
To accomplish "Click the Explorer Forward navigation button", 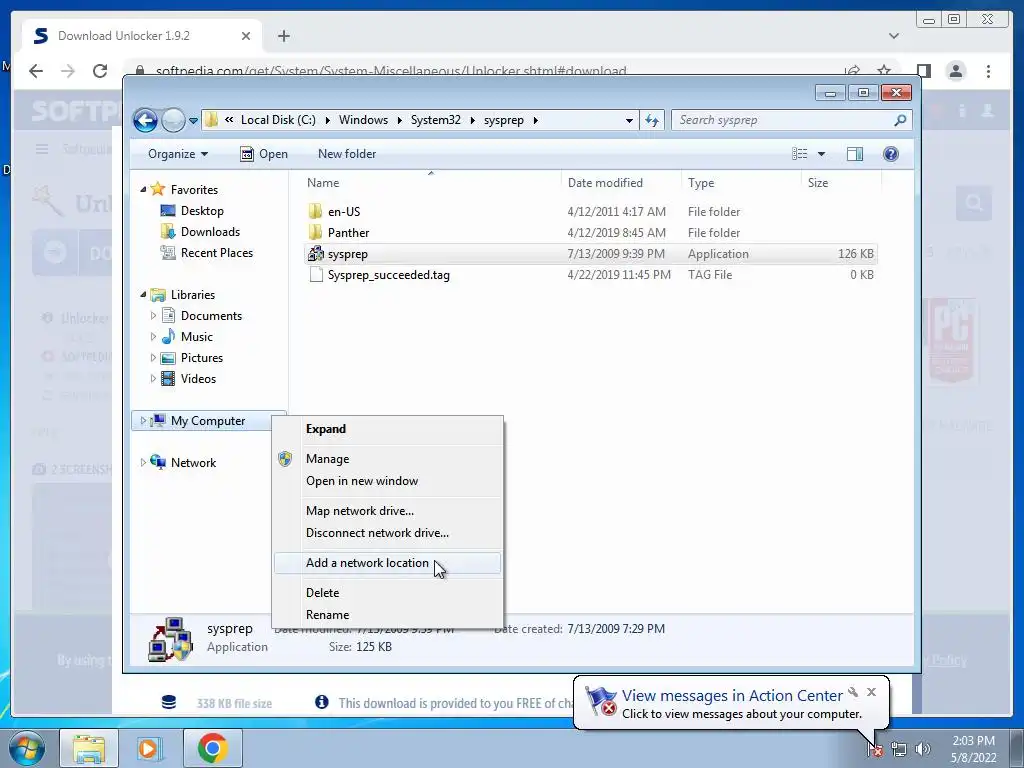I will pos(173,120).
